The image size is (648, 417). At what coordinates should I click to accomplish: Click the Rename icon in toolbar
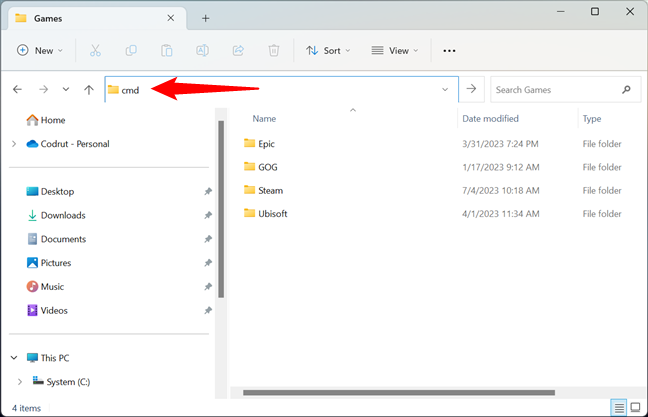tap(202, 50)
